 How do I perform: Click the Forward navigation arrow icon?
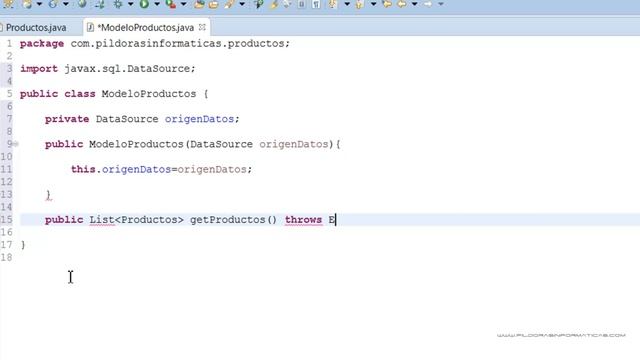(x=427, y=4)
